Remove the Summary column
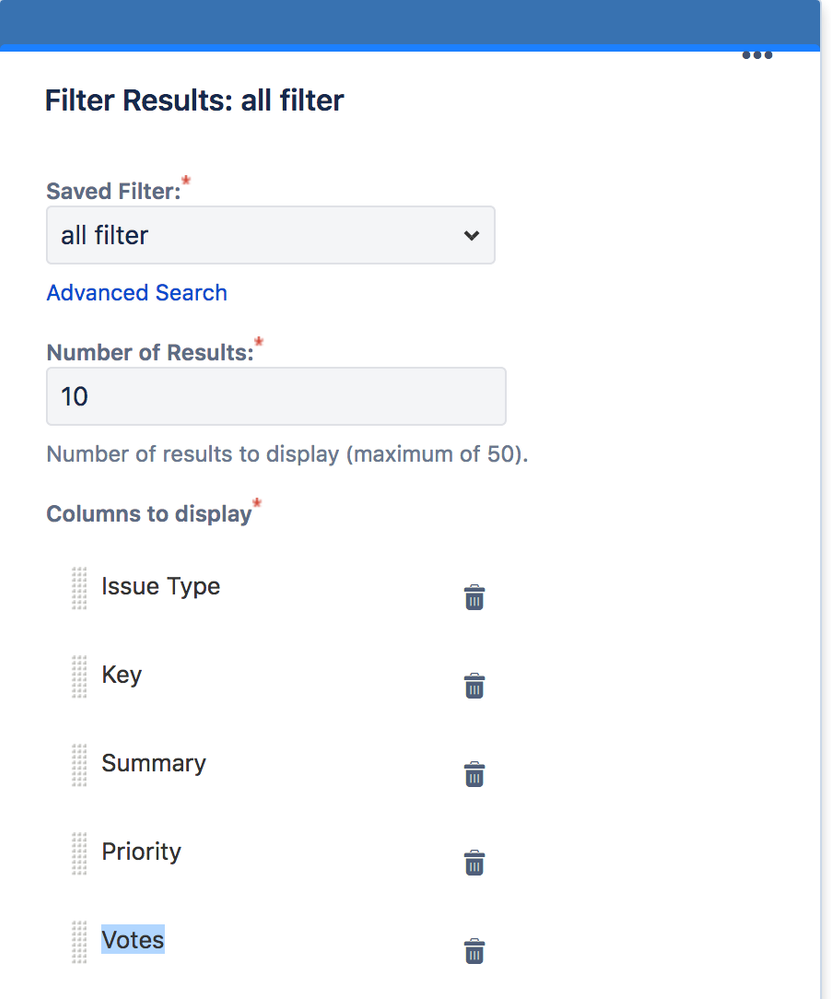 pyautogui.click(x=474, y=774)
